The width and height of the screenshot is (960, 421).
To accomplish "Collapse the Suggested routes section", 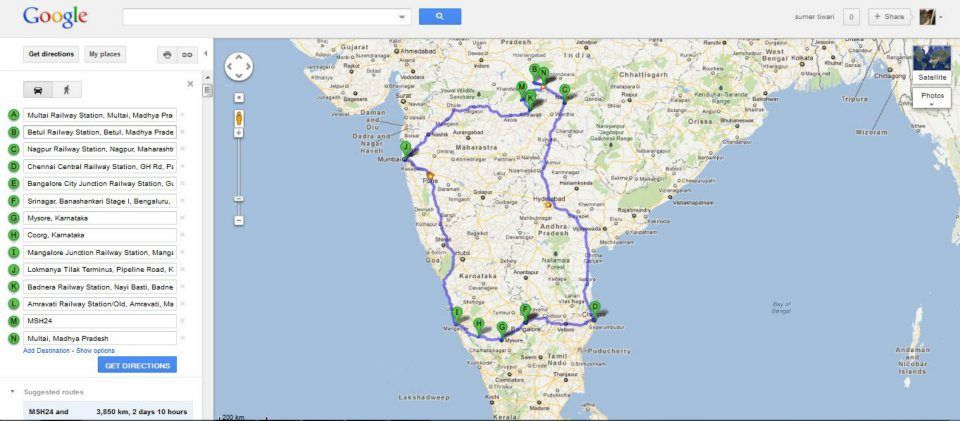I will [x=12, y=392].
